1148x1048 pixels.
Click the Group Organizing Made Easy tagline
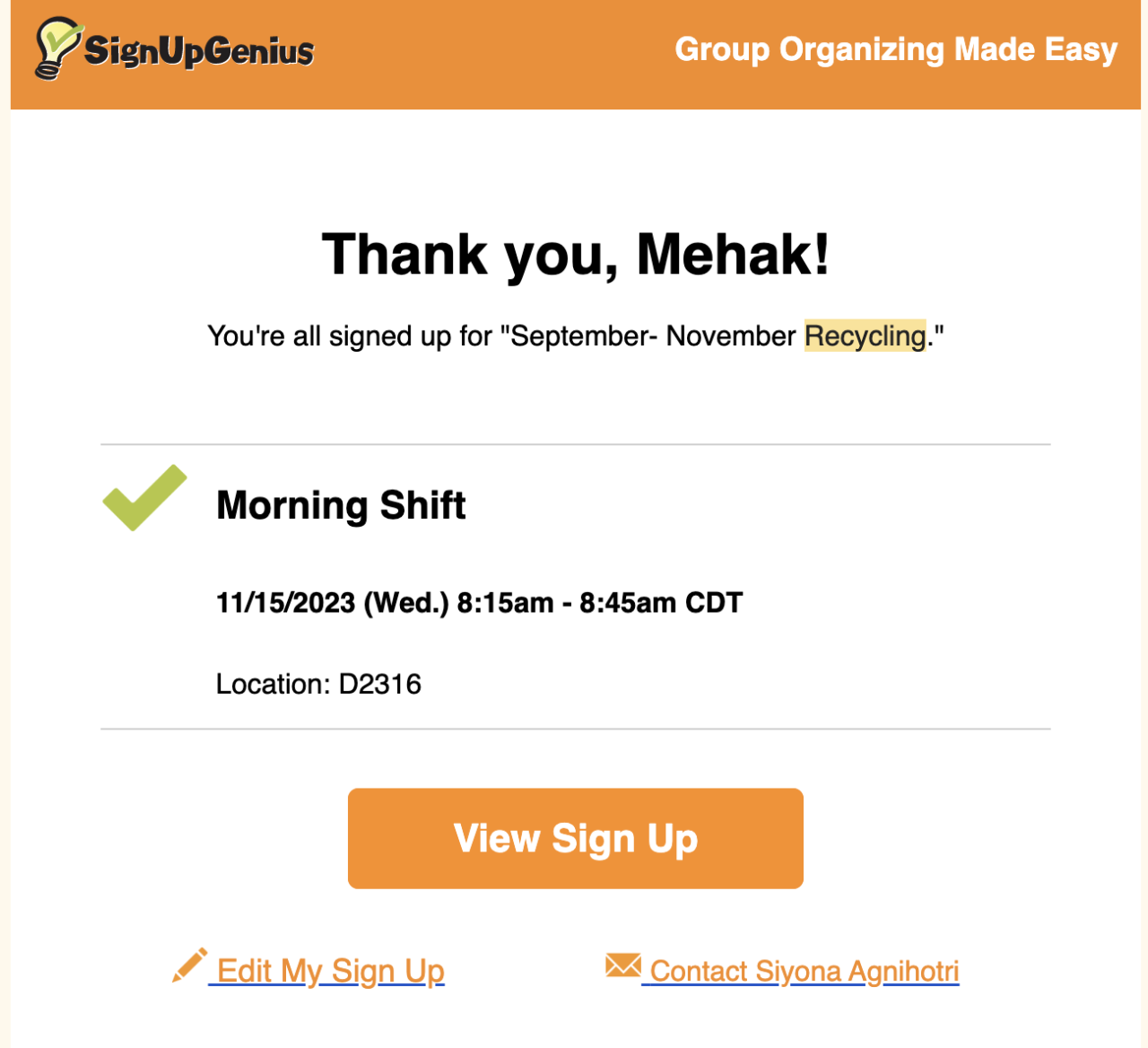895,49
